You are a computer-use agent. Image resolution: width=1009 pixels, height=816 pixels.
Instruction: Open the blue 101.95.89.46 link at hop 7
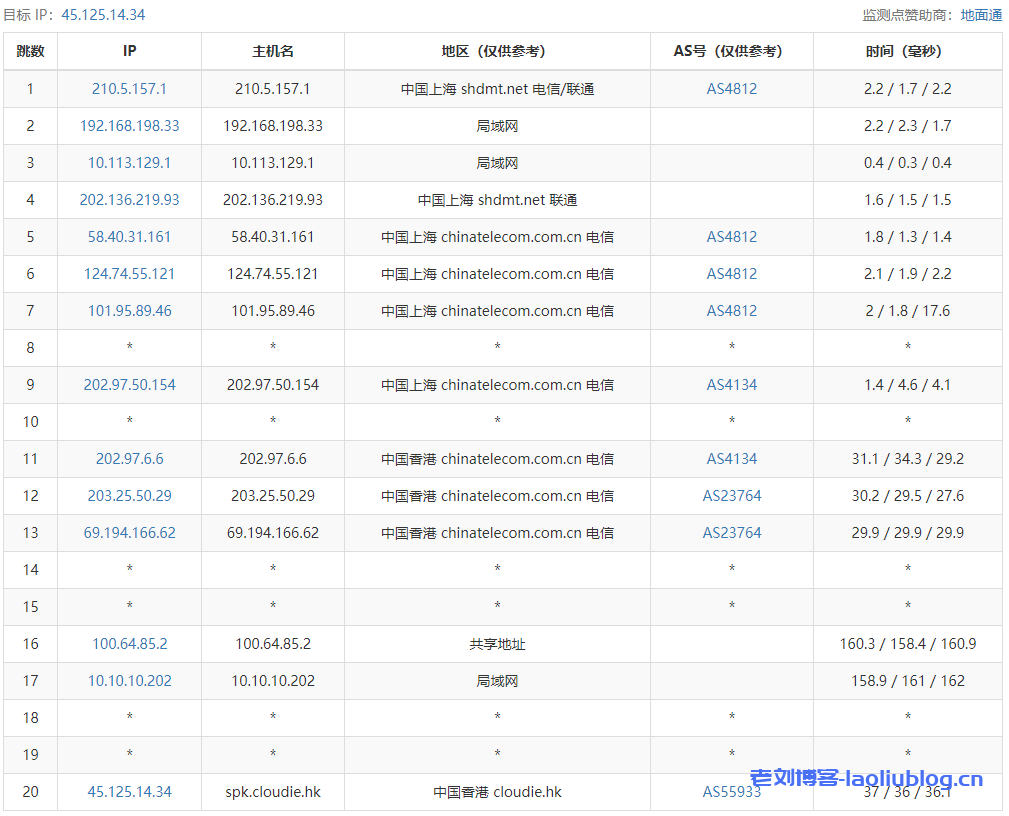[x=129, y=311]
